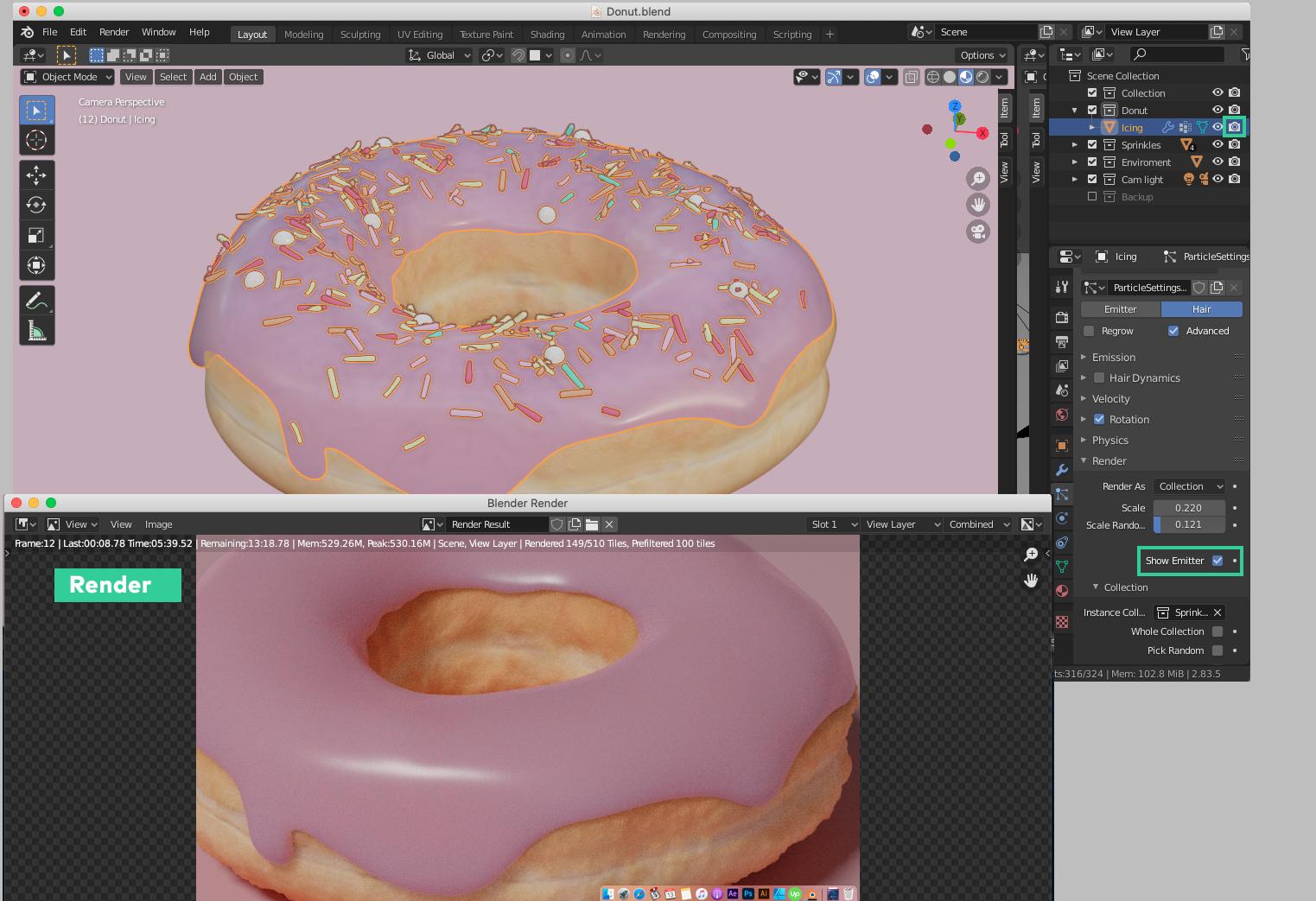
Task: Activate the Scale tool
Action: (36, 236)
